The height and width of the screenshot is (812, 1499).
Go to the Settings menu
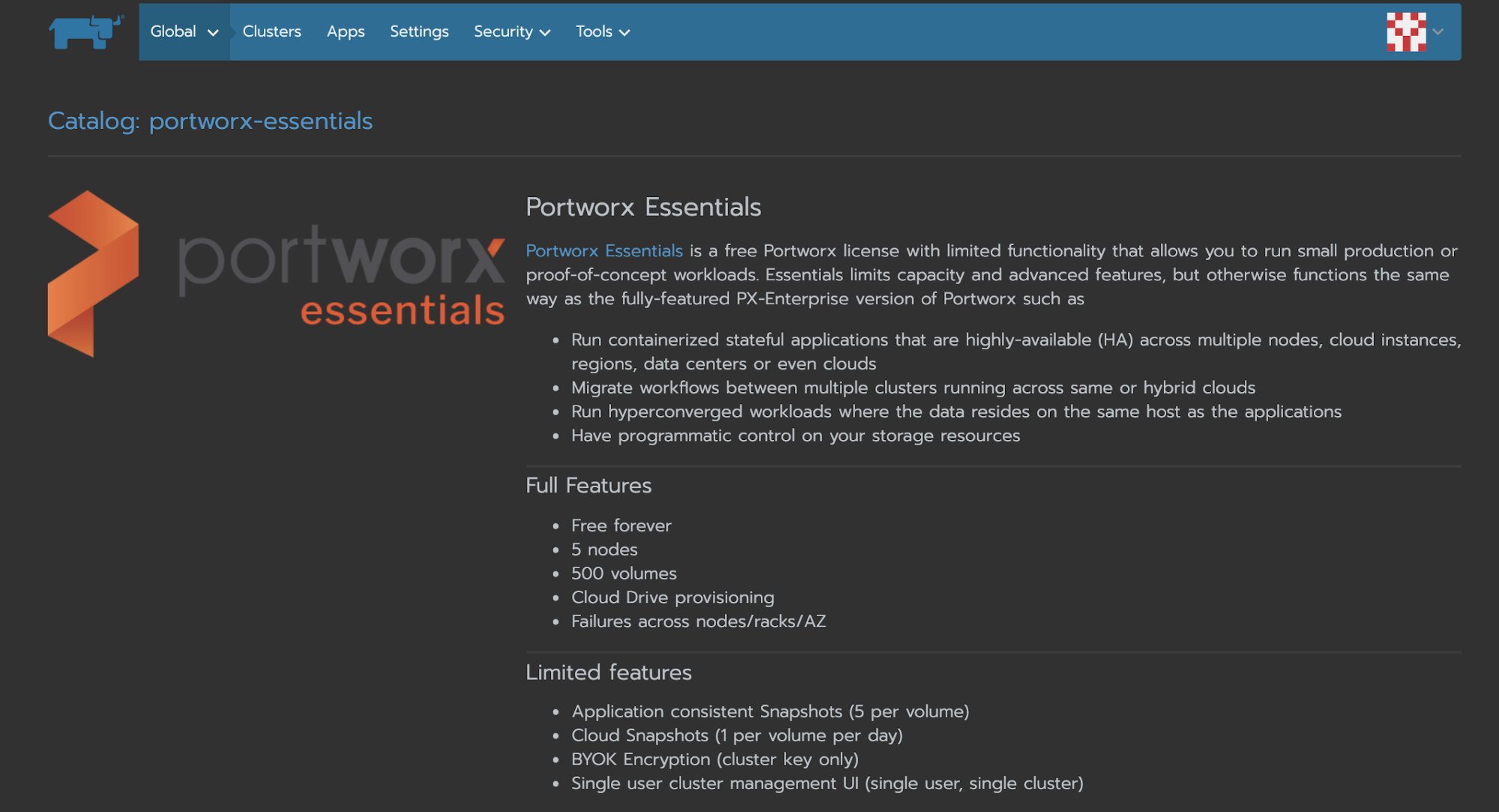pyautogui.click(x=418, y=31)
